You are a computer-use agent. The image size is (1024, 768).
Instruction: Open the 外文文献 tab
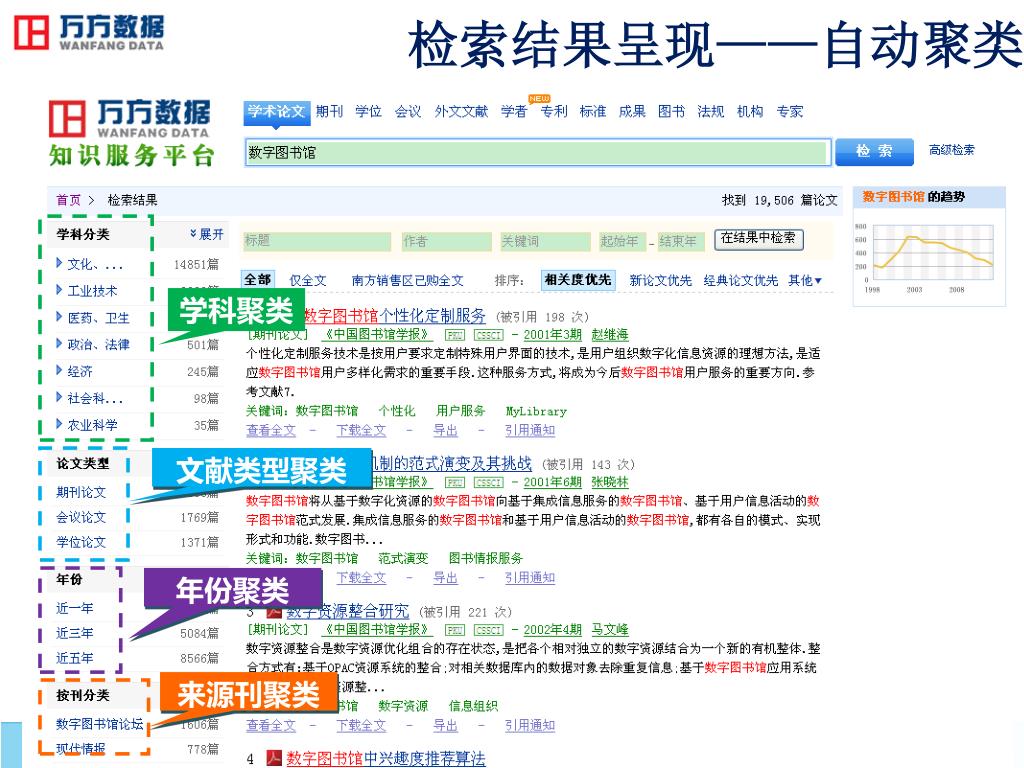pos(461,112)
